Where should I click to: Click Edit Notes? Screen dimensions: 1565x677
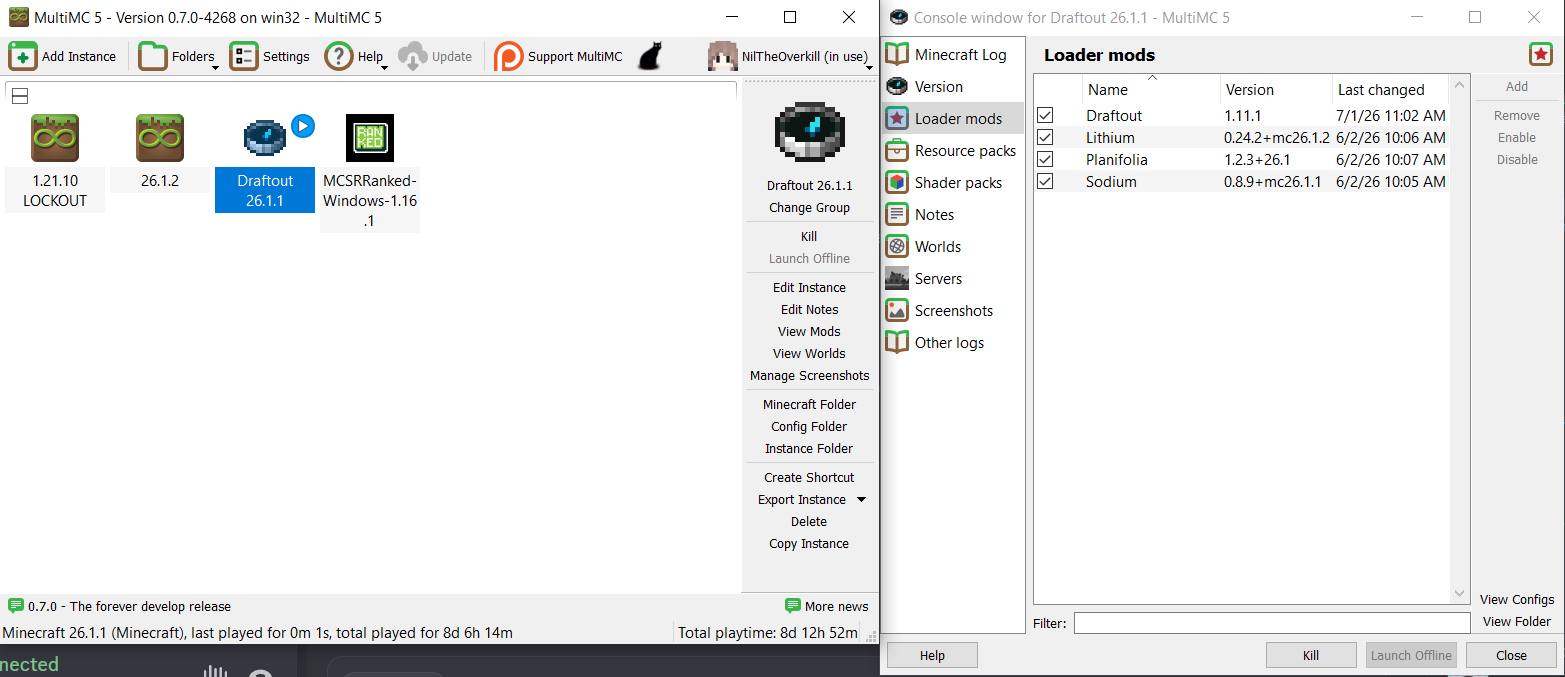[x=810, y=310]
